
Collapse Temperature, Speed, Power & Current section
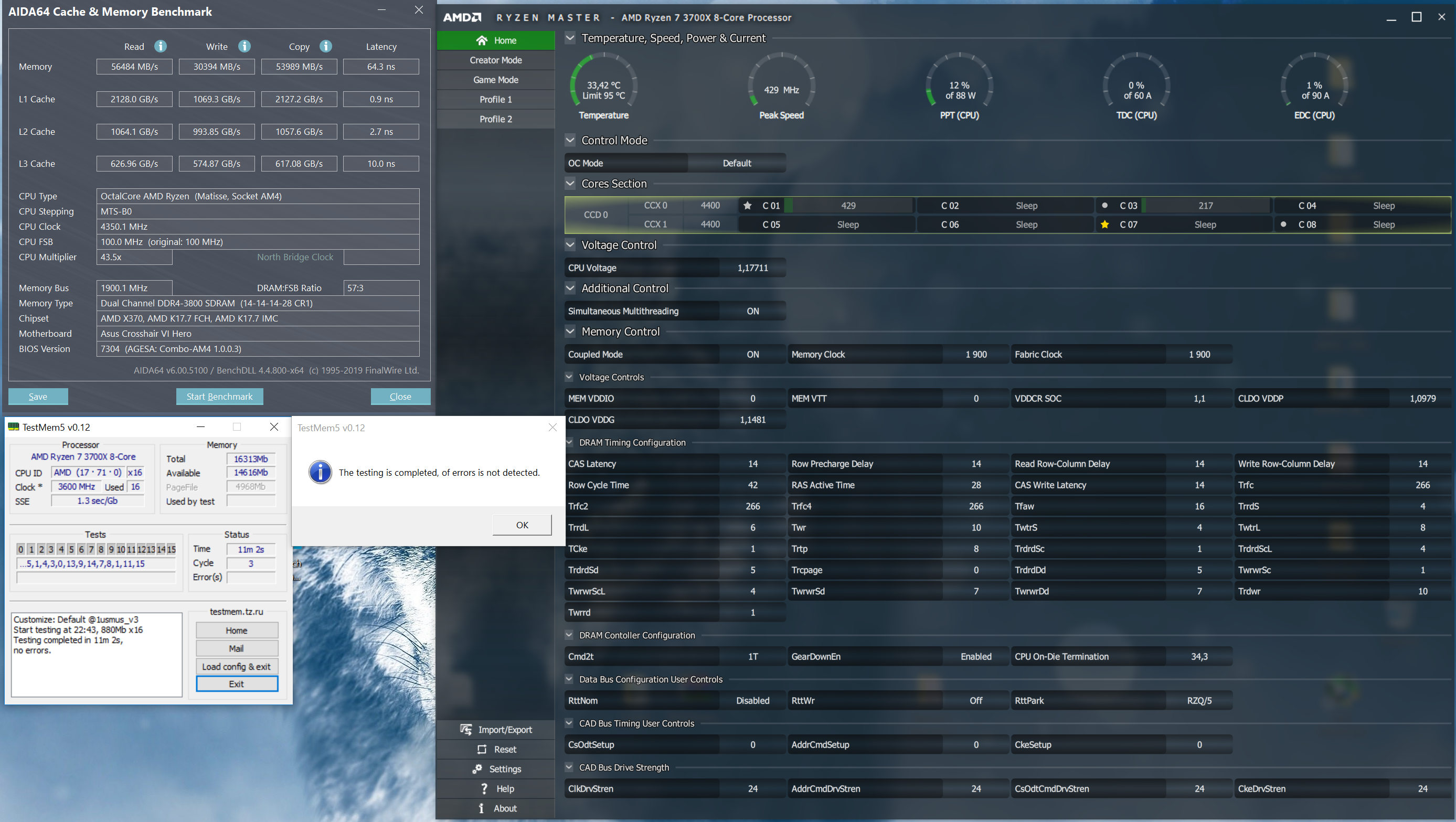[x=570, y=38]
